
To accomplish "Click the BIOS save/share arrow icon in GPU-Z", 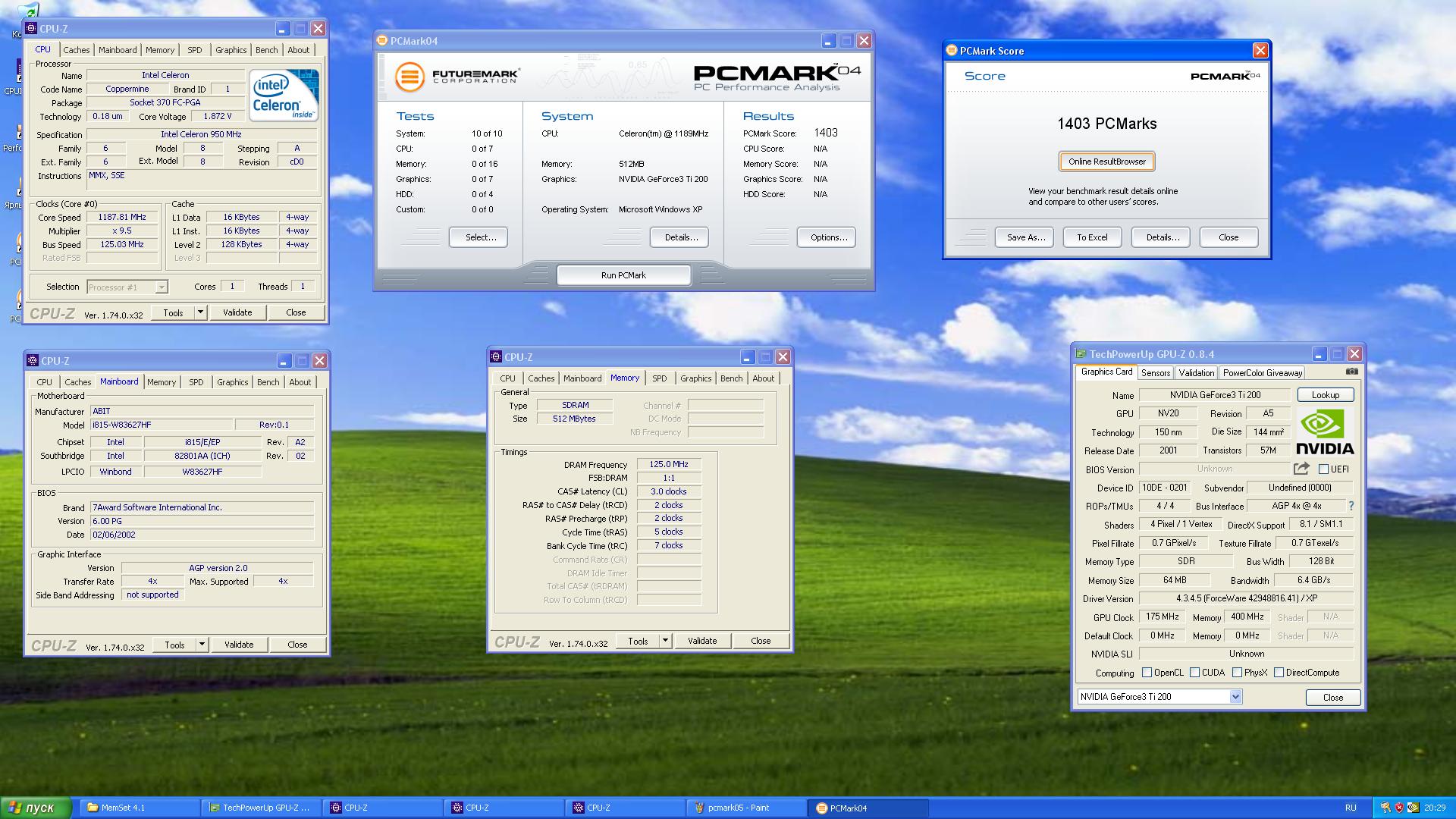I will pos(1301,469).
